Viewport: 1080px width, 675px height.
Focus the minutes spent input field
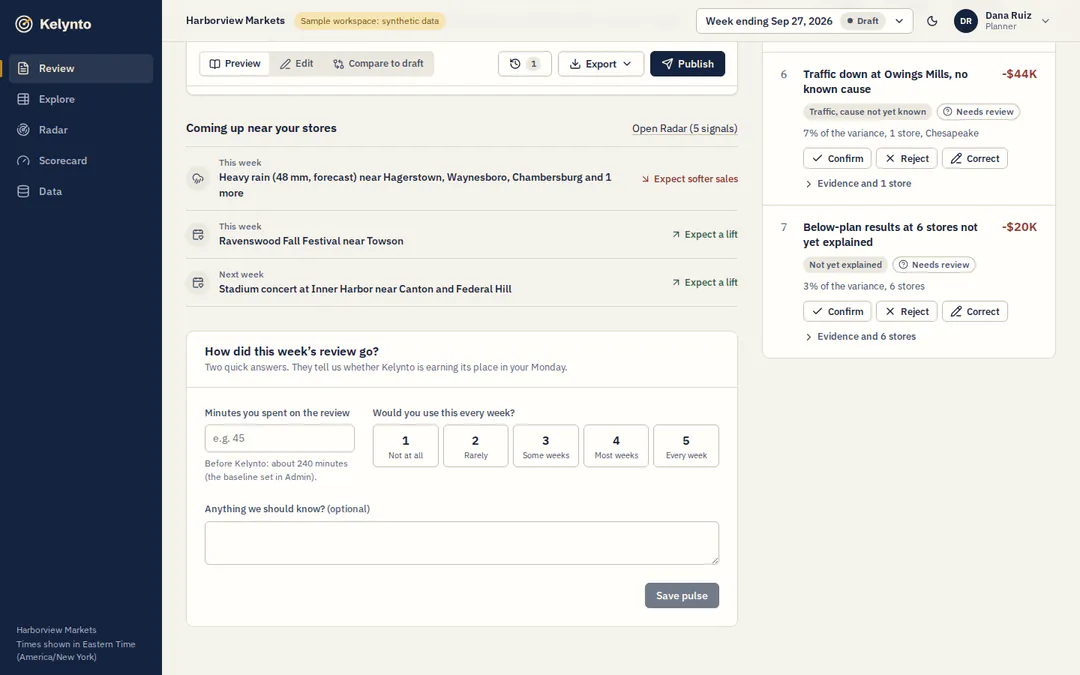280,438
